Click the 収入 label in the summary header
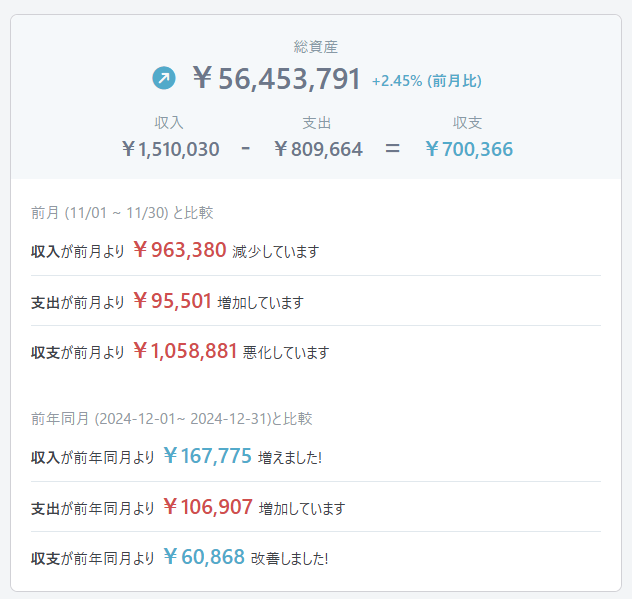The width and height of the screenshot is (632, 599). 169,123
